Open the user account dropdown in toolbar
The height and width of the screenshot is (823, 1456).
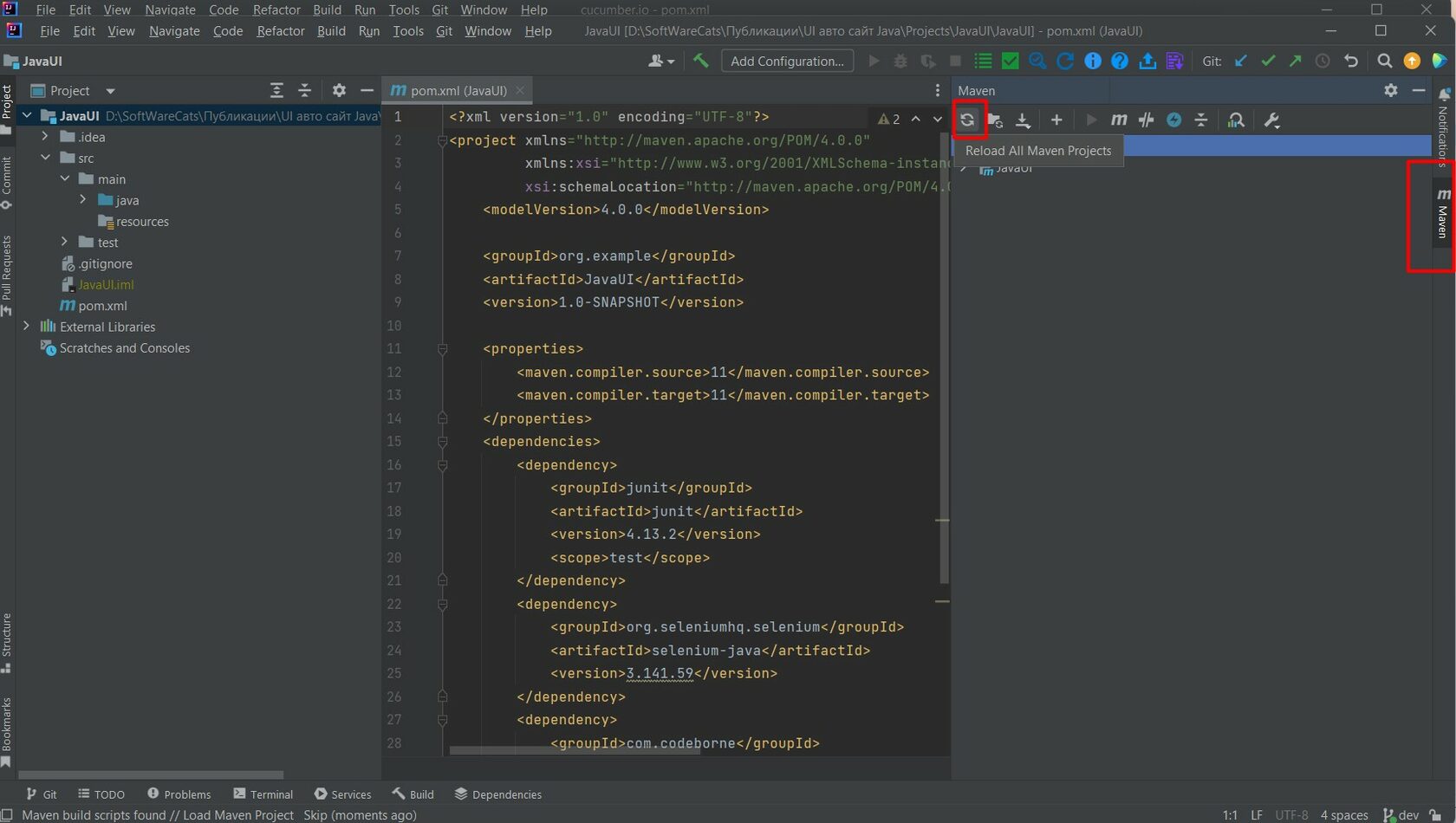coord(661,61)
